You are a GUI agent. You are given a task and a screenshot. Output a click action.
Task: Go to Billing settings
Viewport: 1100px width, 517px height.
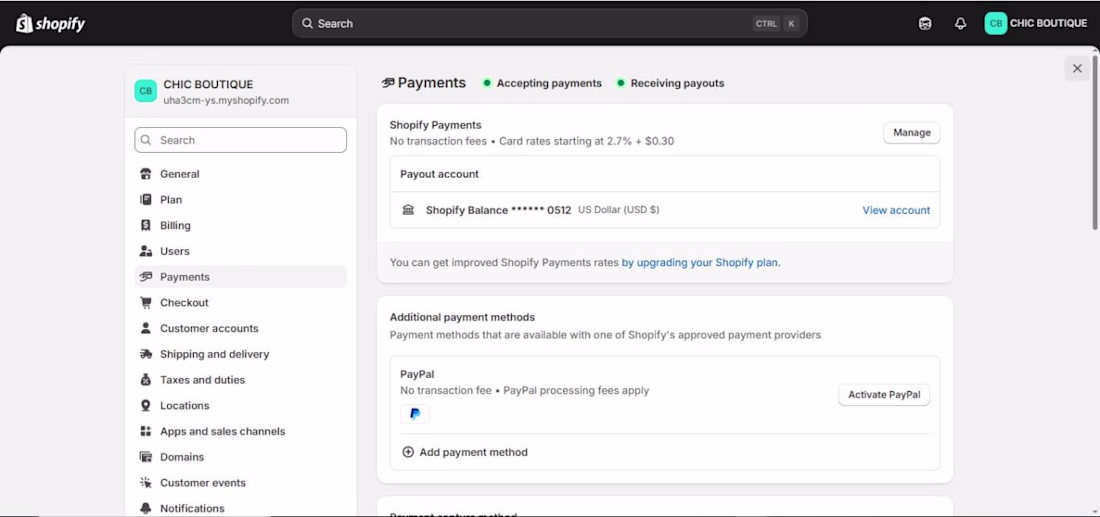pos(175,226)
